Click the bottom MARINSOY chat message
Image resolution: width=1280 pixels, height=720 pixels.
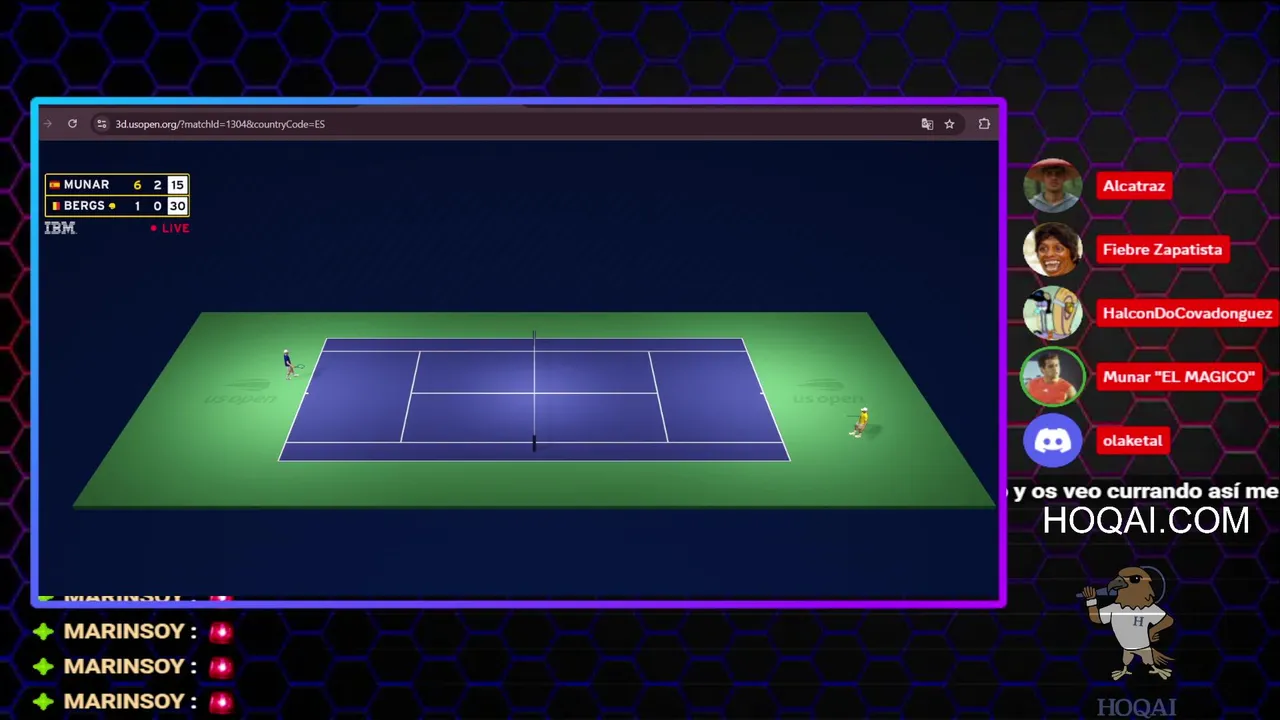[x=132, y=701]
